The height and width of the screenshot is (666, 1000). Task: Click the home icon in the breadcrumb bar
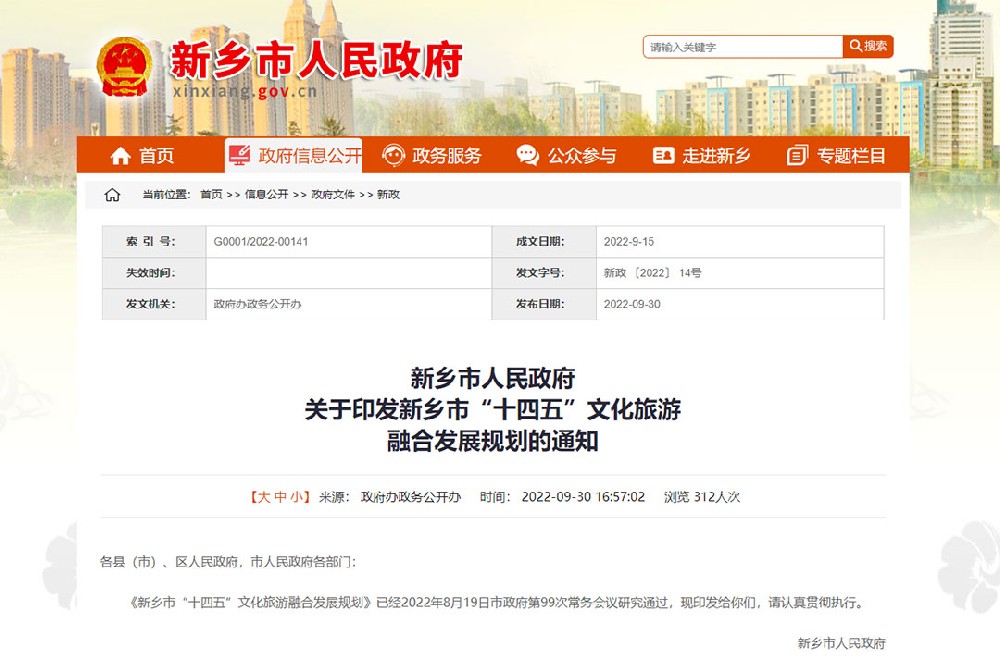110,196
